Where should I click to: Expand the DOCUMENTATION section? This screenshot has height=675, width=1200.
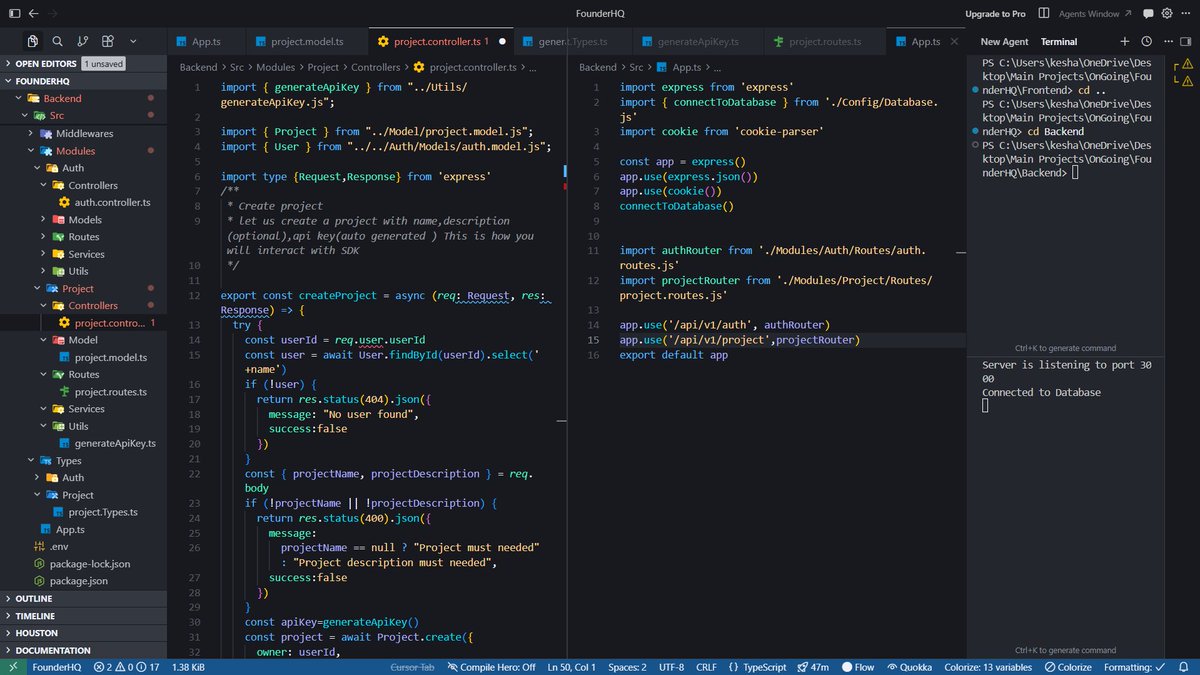83,650
